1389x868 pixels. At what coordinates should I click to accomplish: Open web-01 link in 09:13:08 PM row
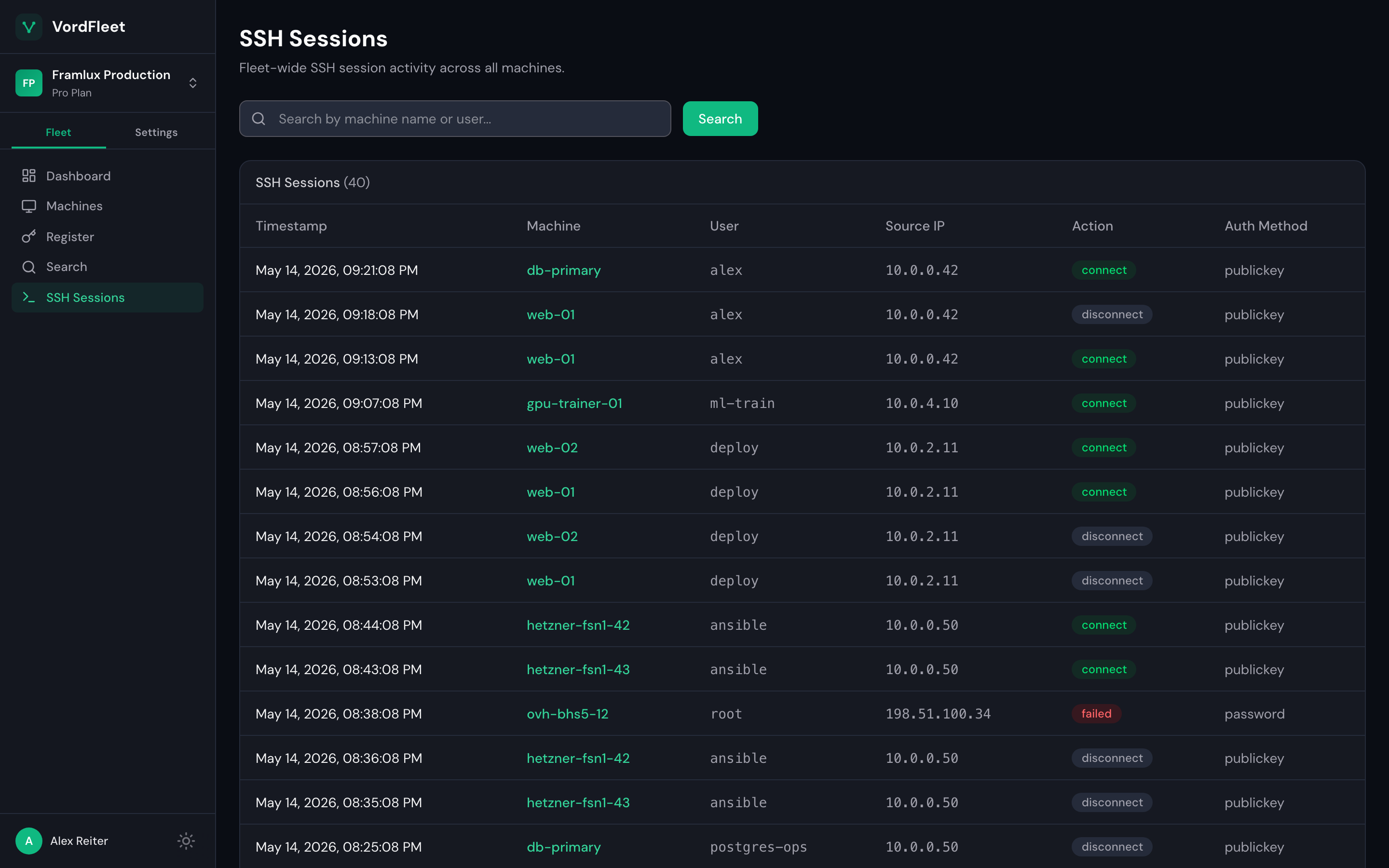[x=551, y=359]
